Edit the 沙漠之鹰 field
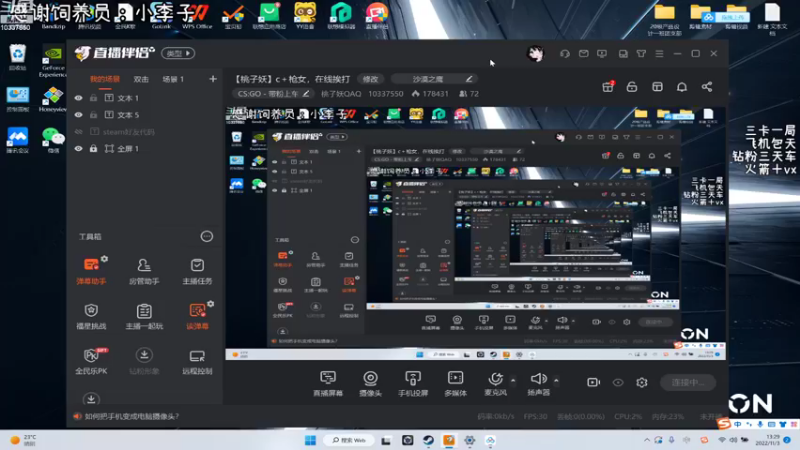 click(435, 79)
